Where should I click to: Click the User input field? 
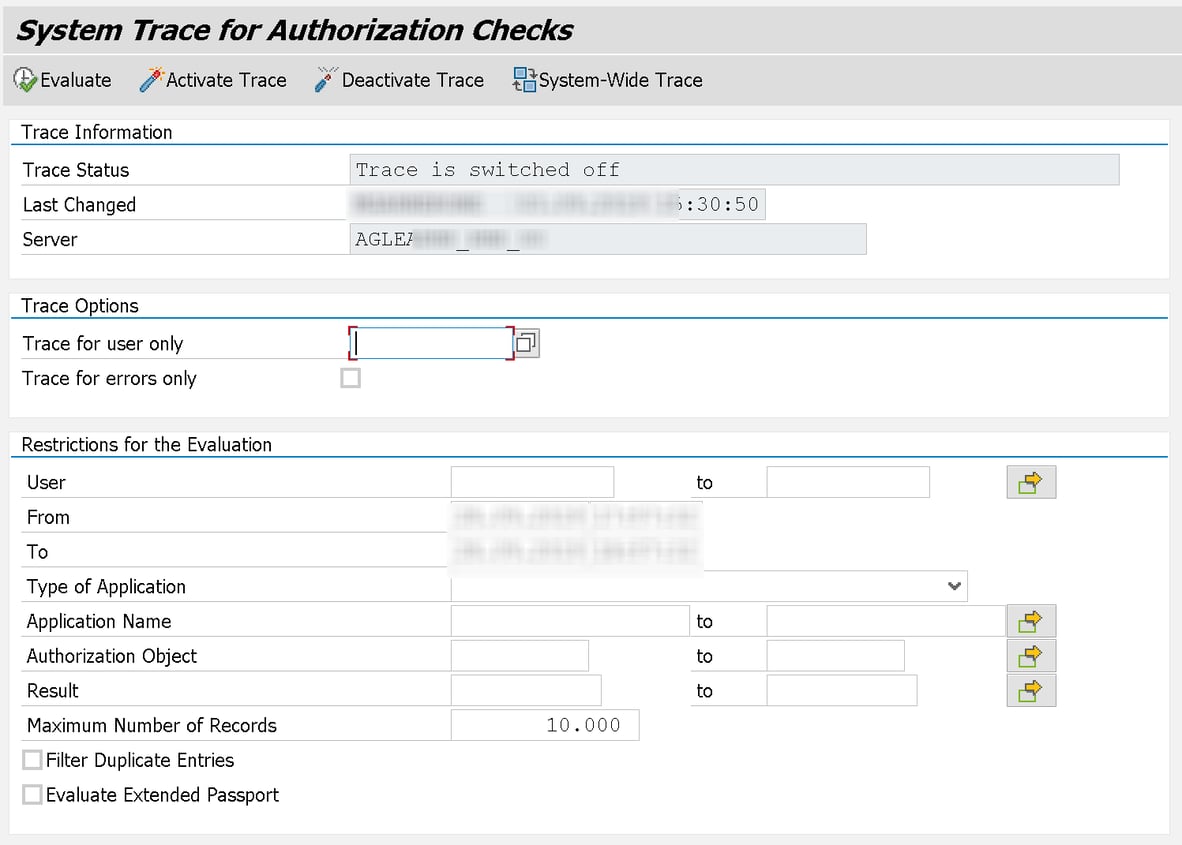tap(531, 481)
